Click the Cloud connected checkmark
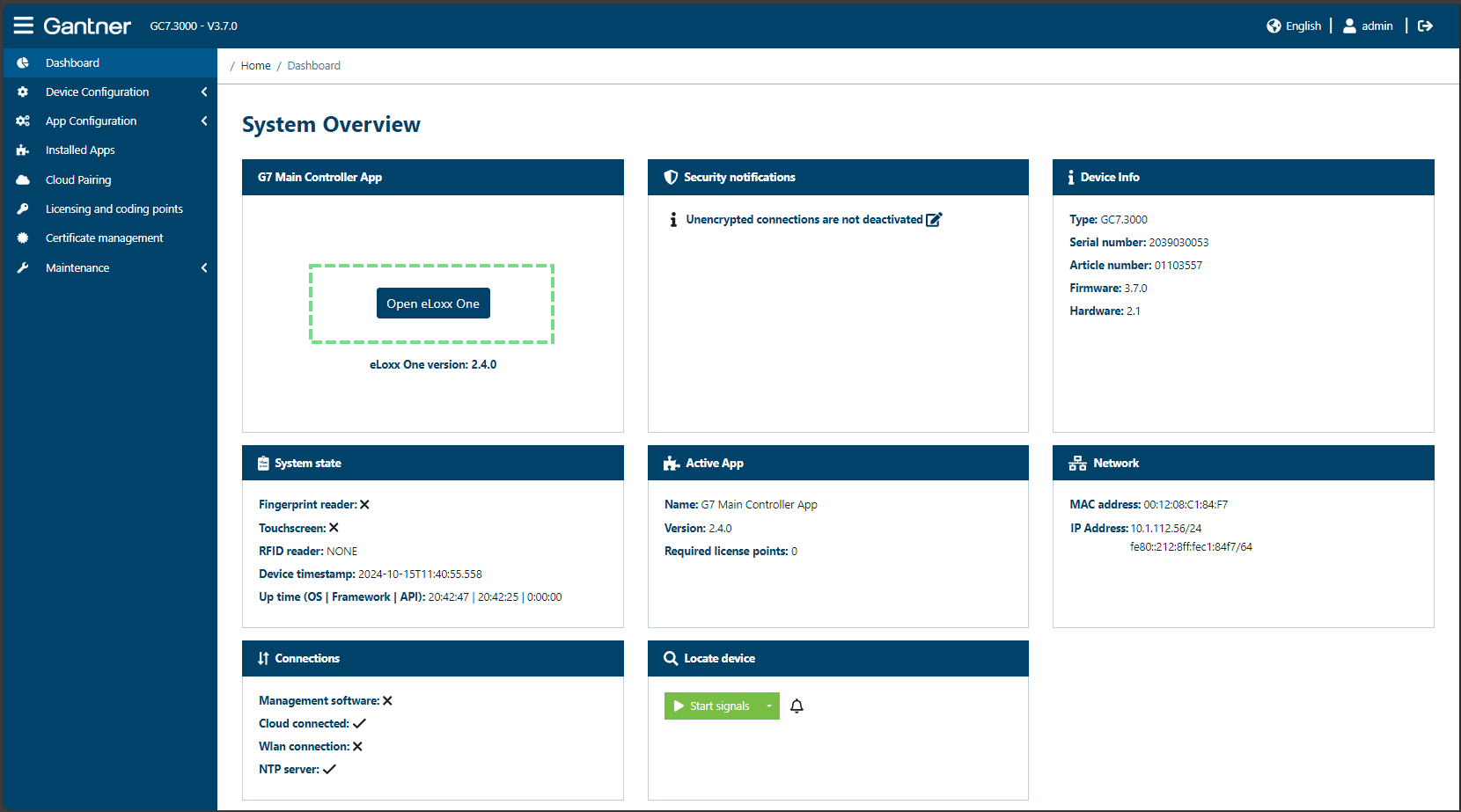The height and width of the screenshot is (812, 1461). [359, 723]
